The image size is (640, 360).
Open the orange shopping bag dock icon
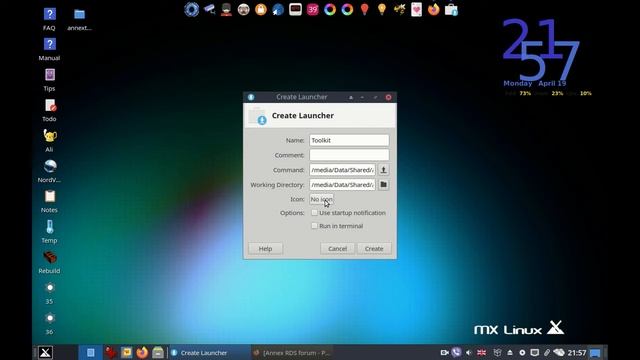[261, 9]
